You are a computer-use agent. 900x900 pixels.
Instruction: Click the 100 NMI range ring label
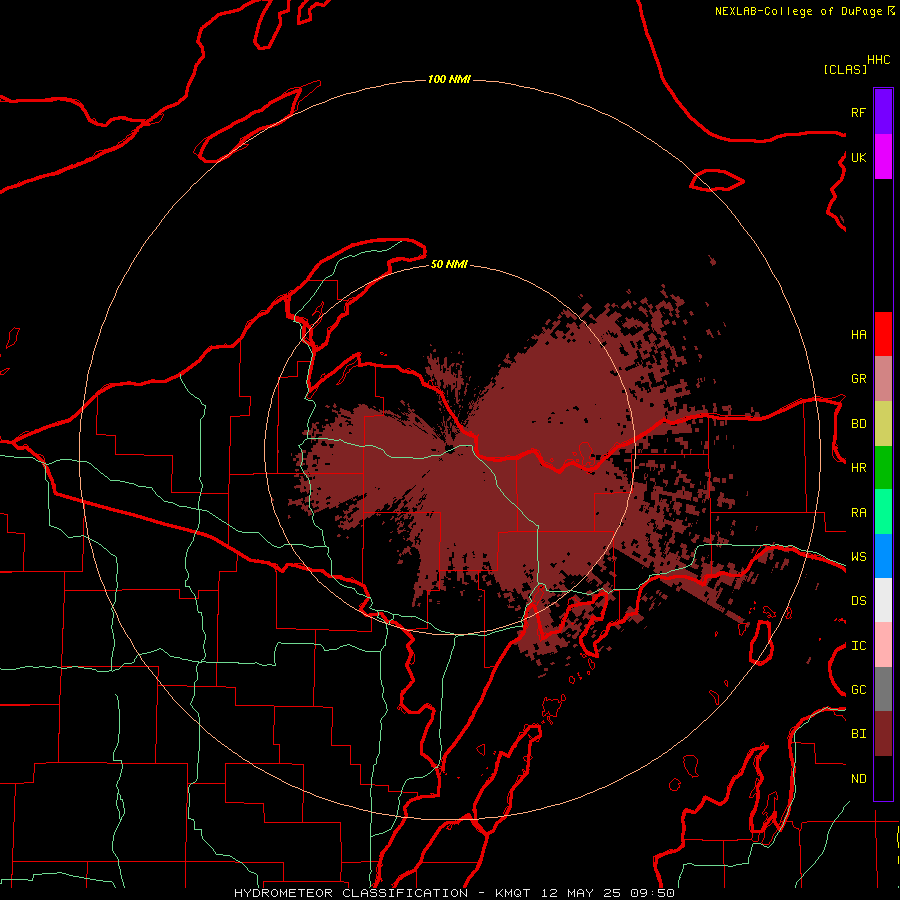click(449, 79)
